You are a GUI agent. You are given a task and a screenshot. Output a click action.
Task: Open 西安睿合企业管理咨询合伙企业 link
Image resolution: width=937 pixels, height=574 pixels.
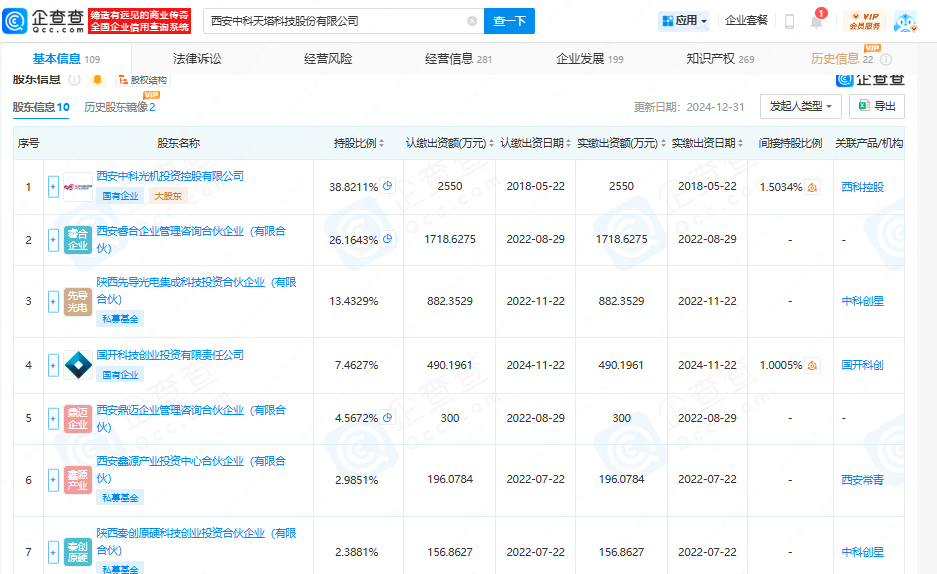(191, 240)
